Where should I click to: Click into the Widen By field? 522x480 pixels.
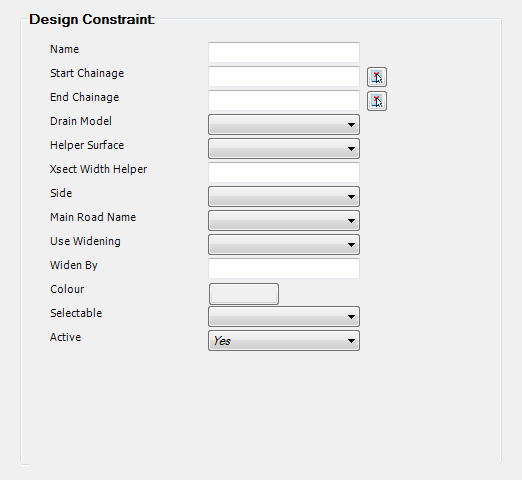point(284,268)
